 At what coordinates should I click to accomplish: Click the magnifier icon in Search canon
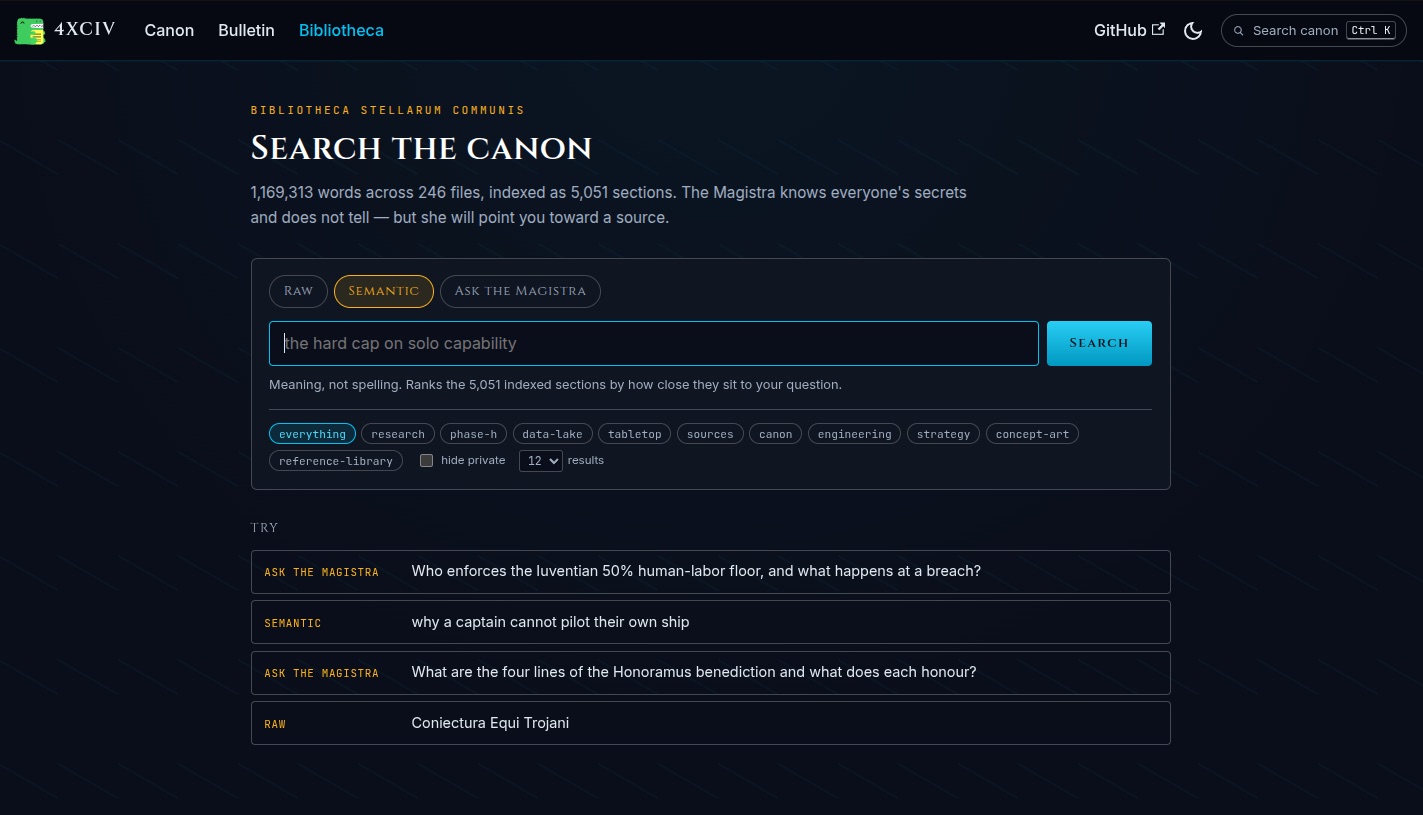1239,31
